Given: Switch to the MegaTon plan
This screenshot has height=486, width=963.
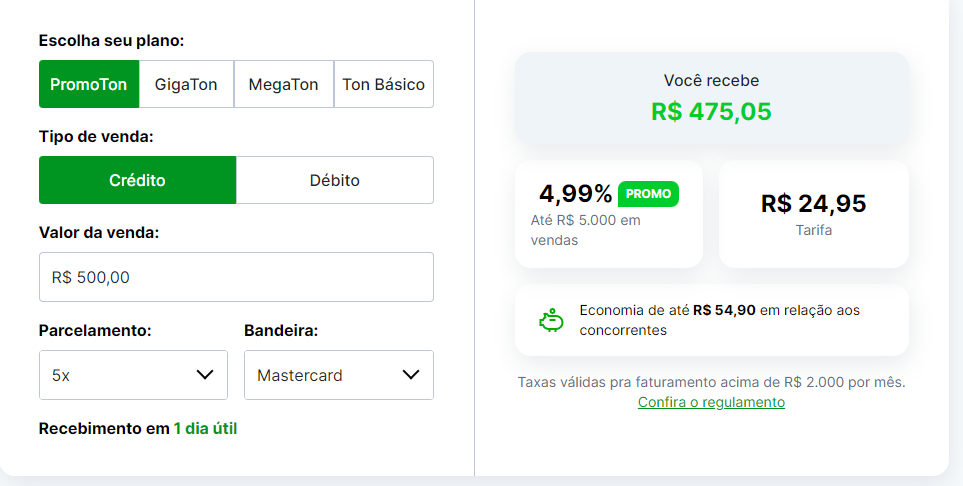Looking at the screenshot, I should (284, 84).
